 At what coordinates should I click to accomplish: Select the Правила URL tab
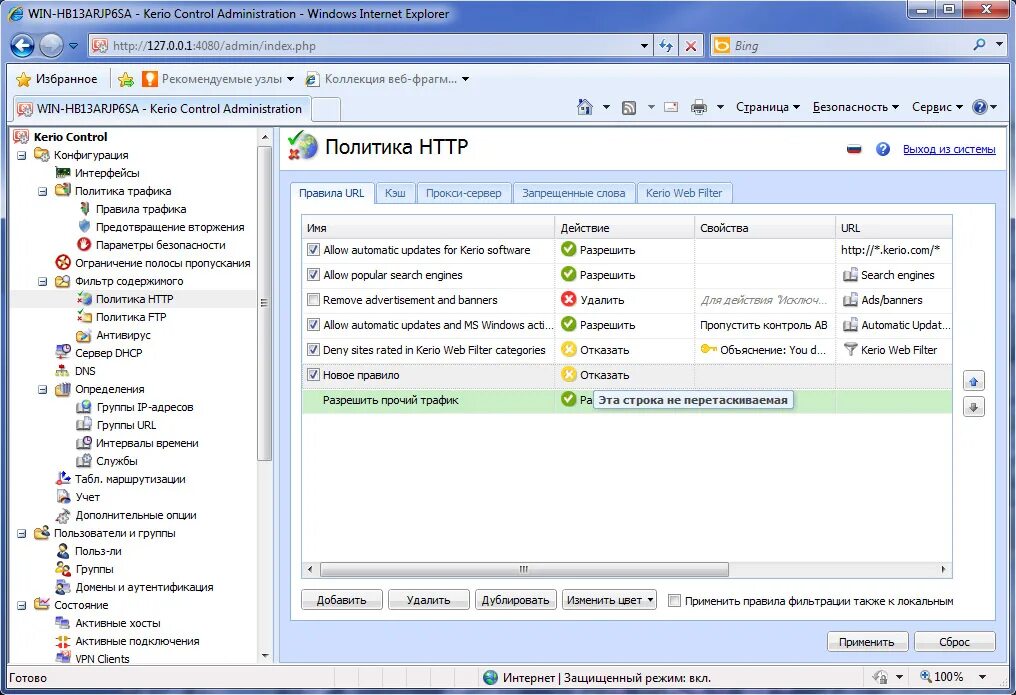click(x=332, y=193)
